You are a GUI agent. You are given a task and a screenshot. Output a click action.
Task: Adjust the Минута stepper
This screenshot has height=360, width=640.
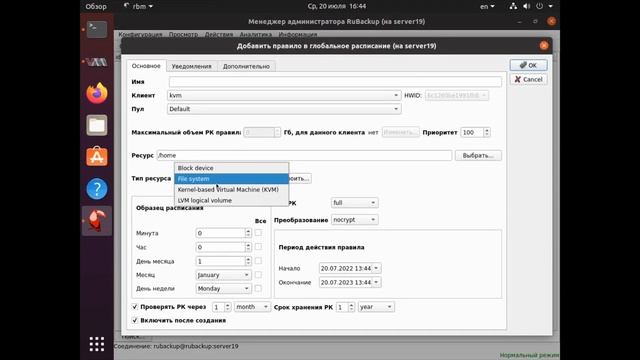coord(248,233)
